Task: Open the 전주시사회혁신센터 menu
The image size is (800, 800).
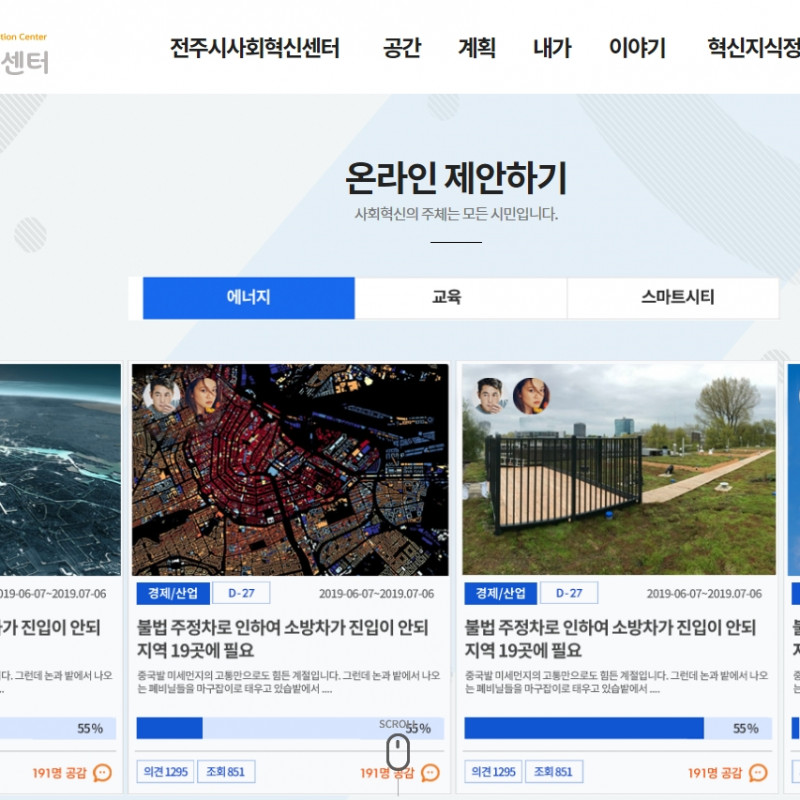Action: (x=255, y=48)
